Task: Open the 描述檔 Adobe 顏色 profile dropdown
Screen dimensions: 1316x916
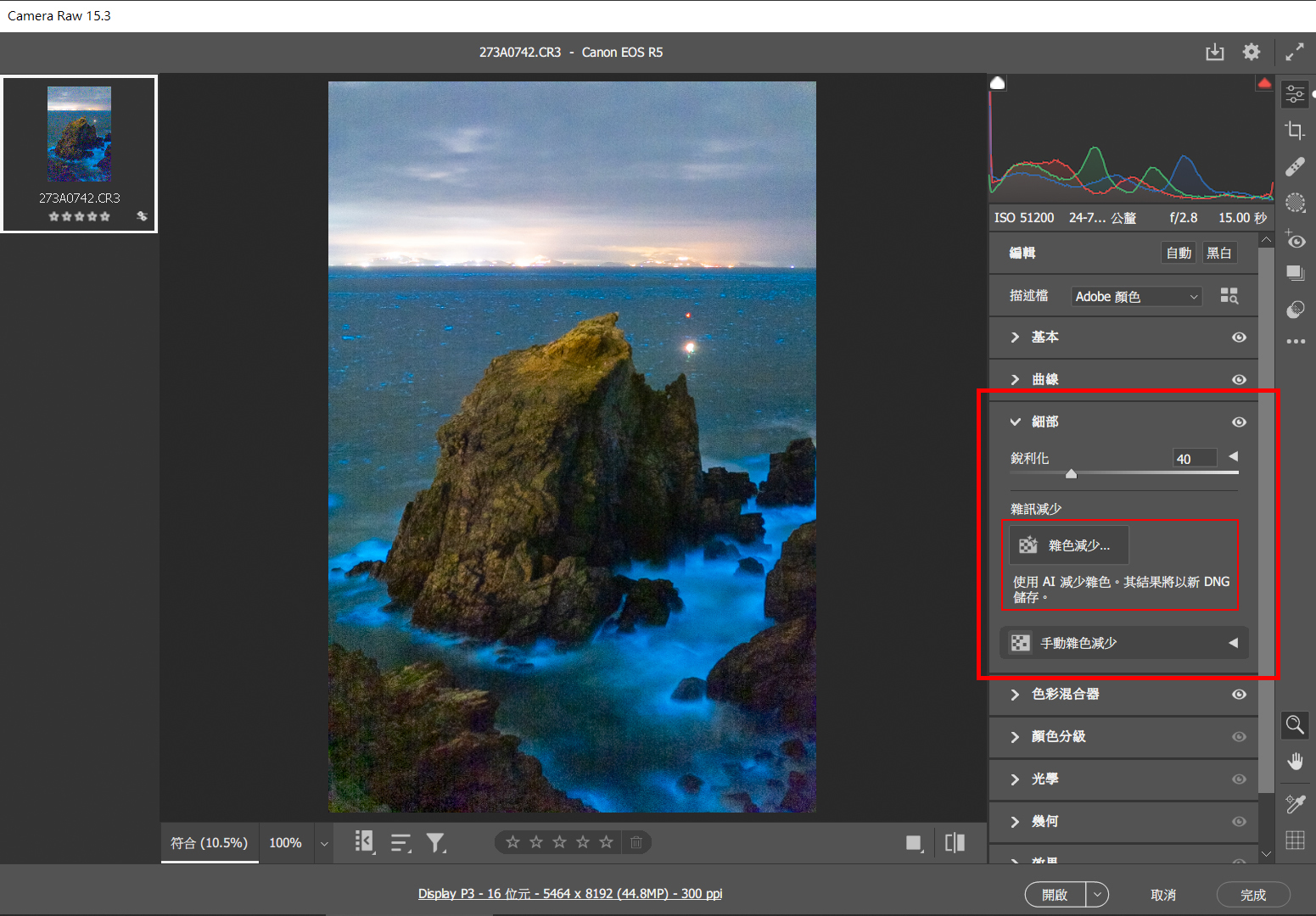Action: pyautogui.click(x=1135, y=297)
